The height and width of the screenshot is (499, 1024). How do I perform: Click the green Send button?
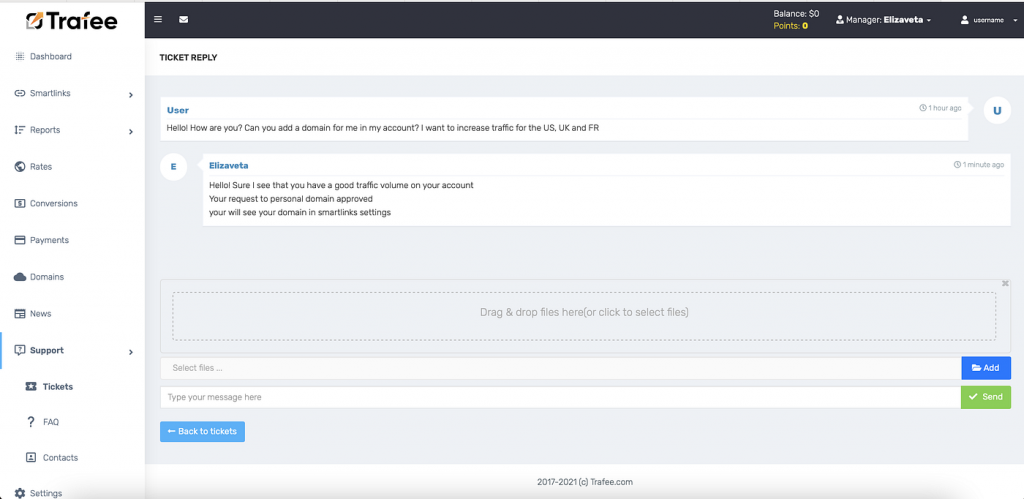click(x=986, y=397)
